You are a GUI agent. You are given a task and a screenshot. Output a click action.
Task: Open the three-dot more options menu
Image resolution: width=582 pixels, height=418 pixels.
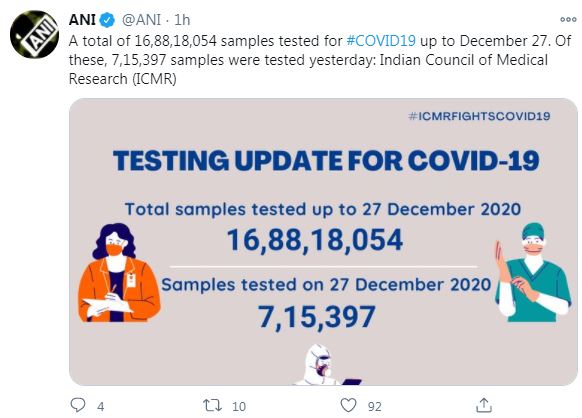pyautogui.click(x=568, y=20)
